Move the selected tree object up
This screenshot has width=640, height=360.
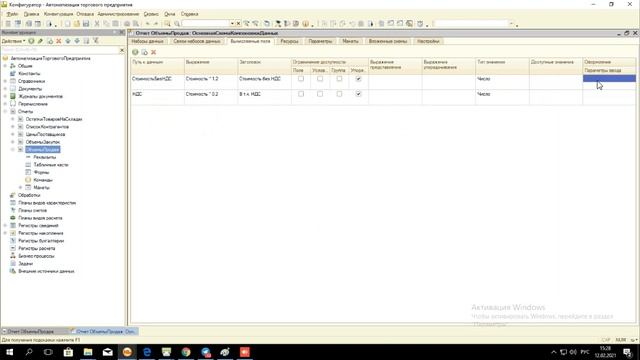pyautogui.click(x=68, y=41)
